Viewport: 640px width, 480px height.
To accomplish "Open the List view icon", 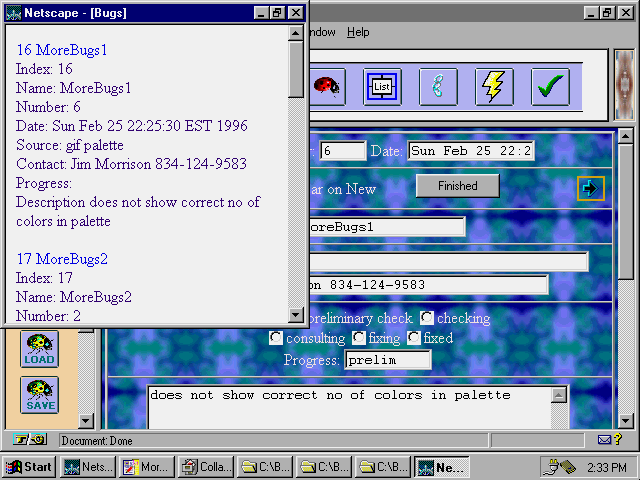I will pyautogui.click(x=382, y=87).
